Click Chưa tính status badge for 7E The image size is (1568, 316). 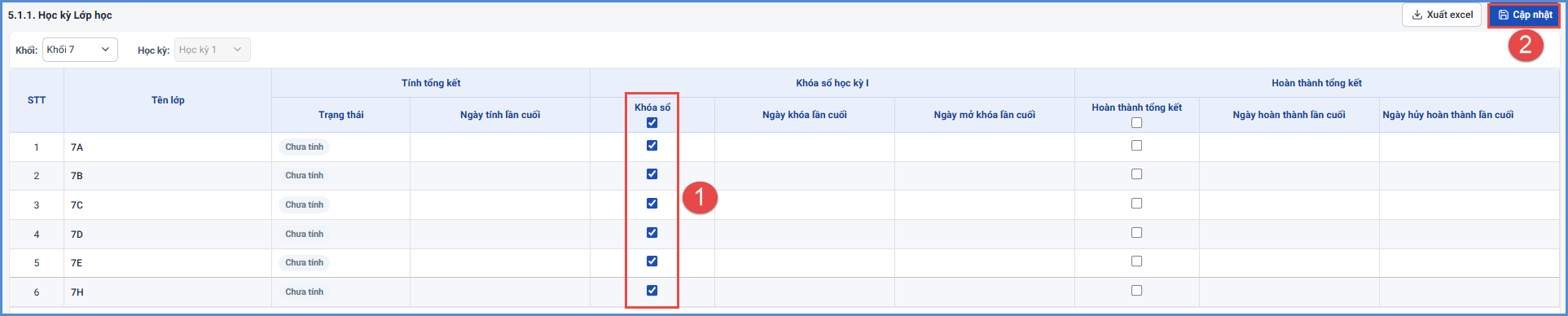[x=304, y=263]
